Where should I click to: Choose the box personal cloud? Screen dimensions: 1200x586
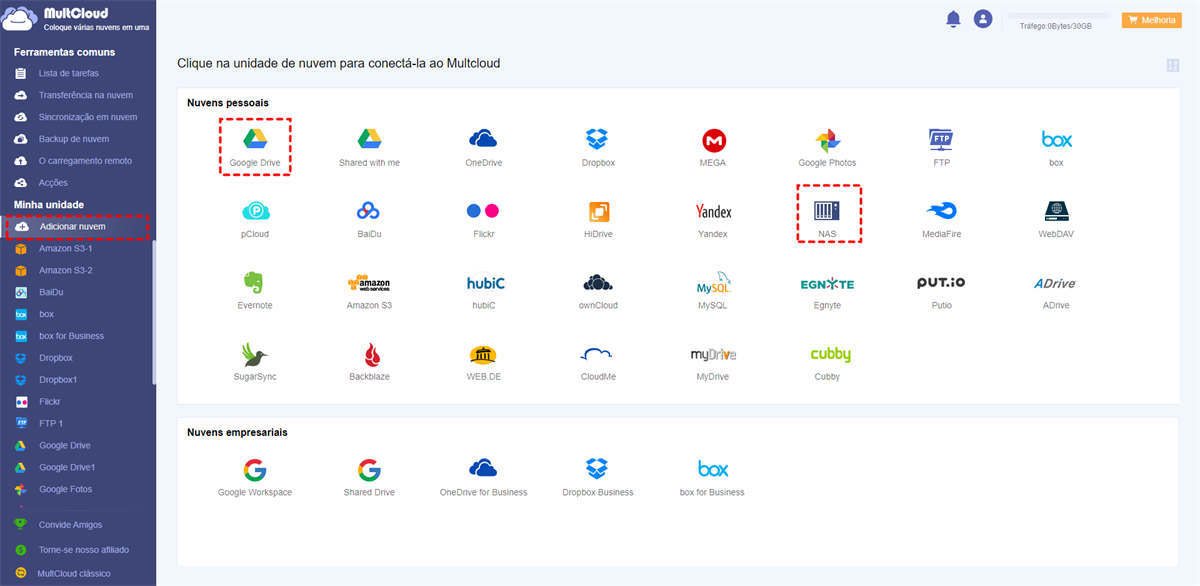tap(1056, 139)
